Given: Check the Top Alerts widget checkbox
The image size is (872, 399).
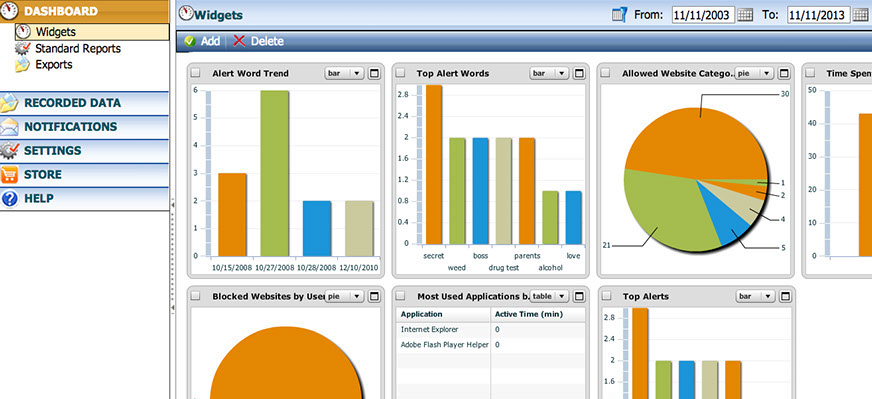Looking at the screenshot, I should [606, 297].
